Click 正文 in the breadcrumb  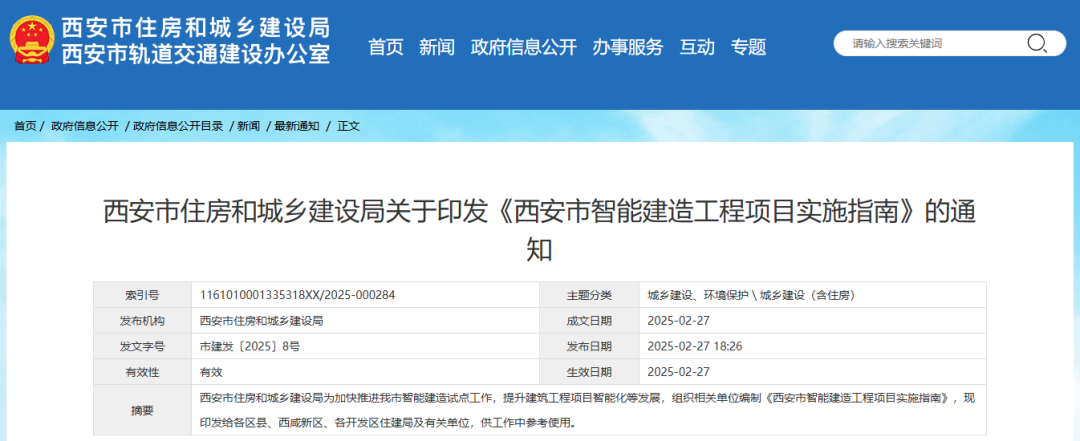349,126
